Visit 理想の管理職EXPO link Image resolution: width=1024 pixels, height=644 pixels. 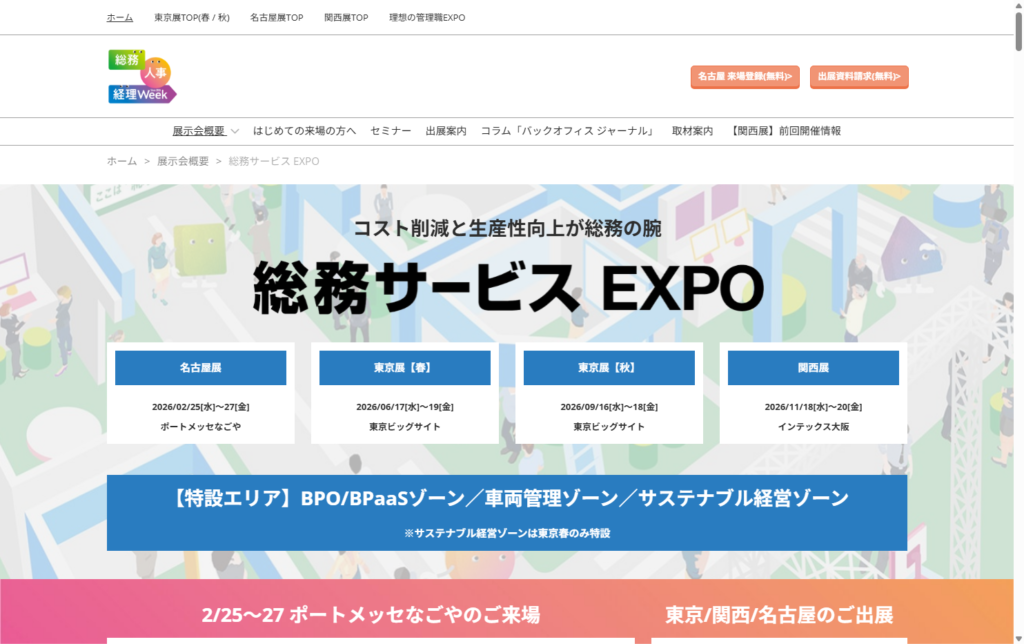tap(427, 18)
